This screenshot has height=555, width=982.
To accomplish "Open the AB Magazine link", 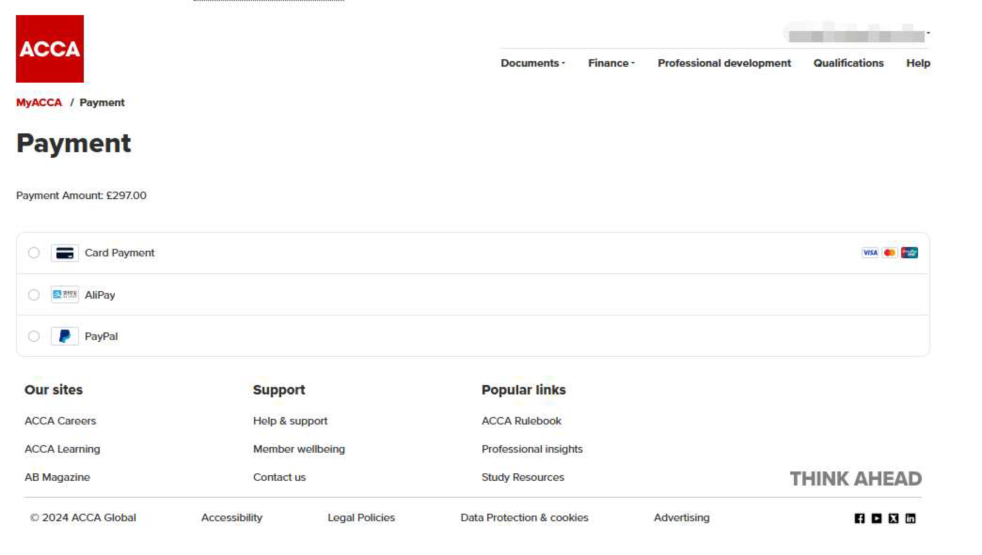I will 57,477.
